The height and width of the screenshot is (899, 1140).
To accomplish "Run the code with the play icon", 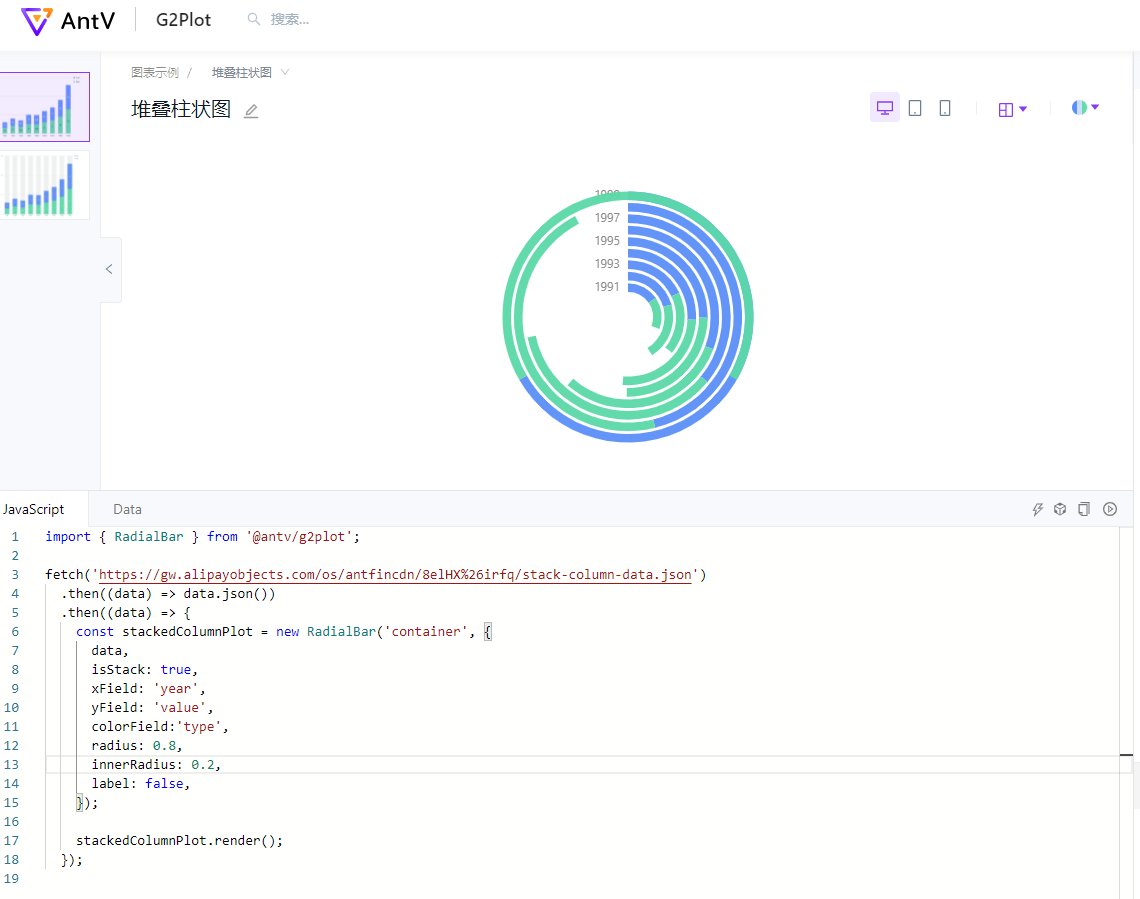I will coord(1110,509).
